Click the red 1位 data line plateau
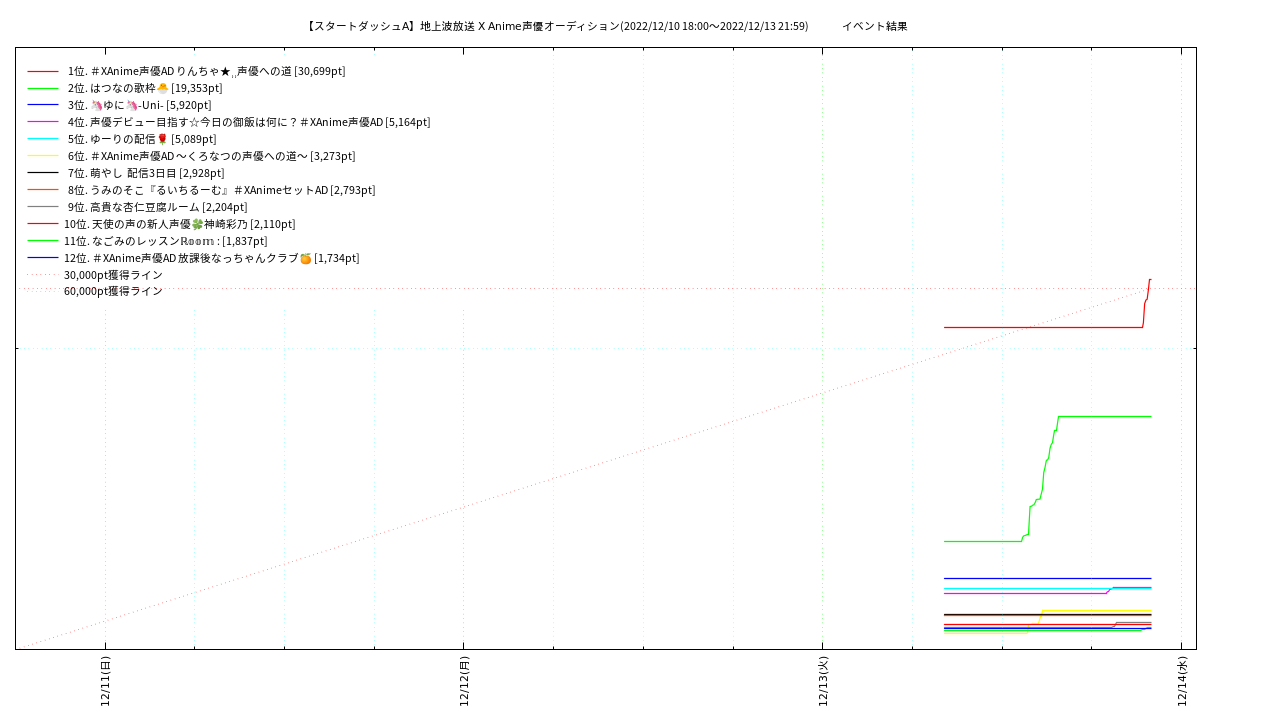 (x=1043, y=327)
